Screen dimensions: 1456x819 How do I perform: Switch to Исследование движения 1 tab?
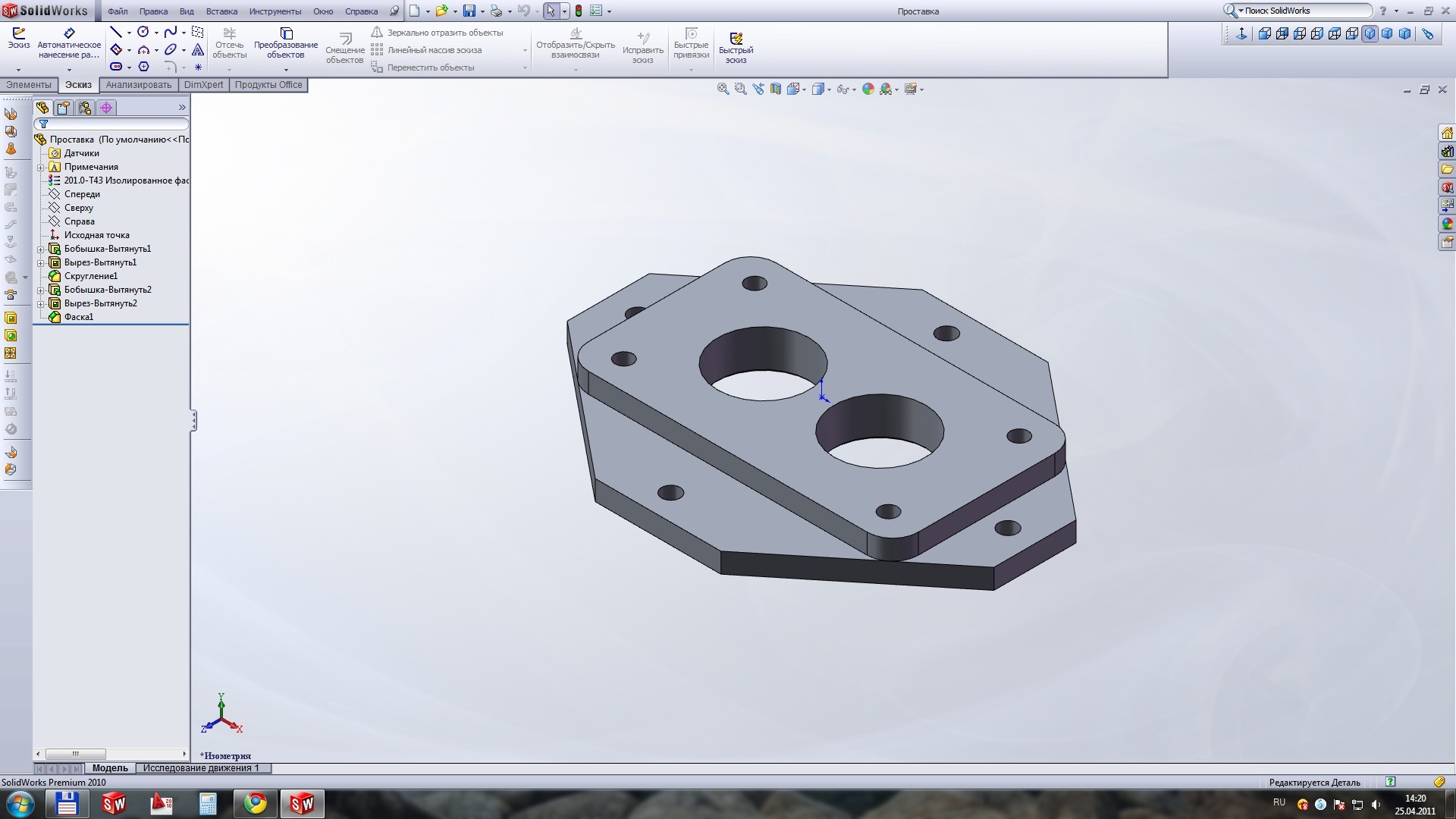(x=201, y=768)
